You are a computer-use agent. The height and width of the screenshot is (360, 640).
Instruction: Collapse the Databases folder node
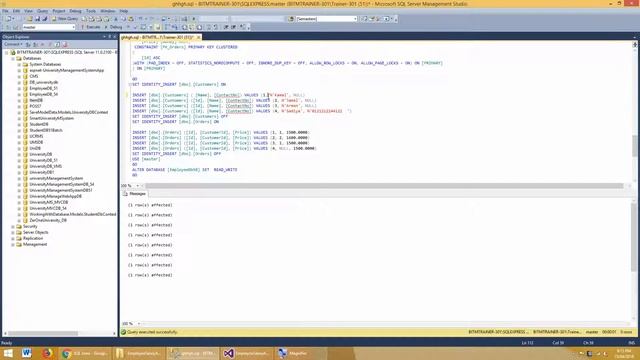13,58
